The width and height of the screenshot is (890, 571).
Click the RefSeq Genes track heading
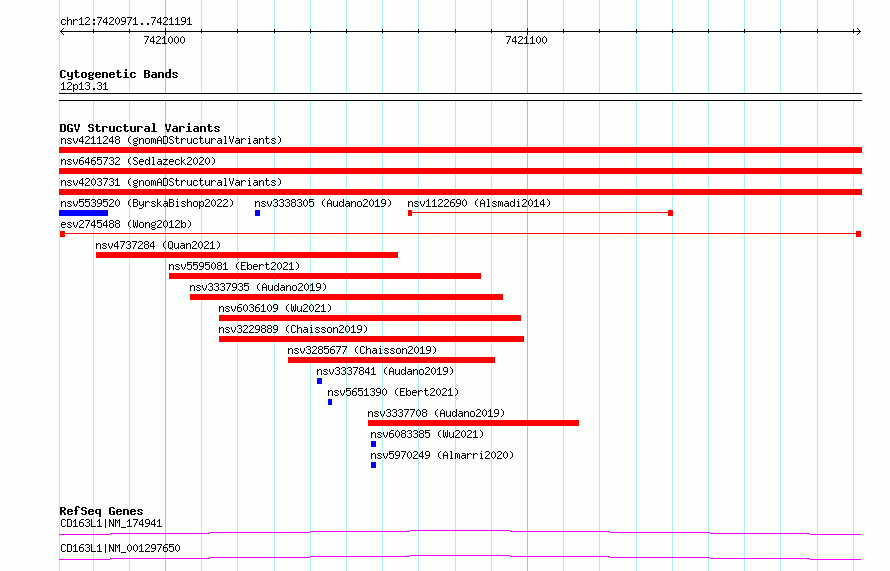click(101, 511)
